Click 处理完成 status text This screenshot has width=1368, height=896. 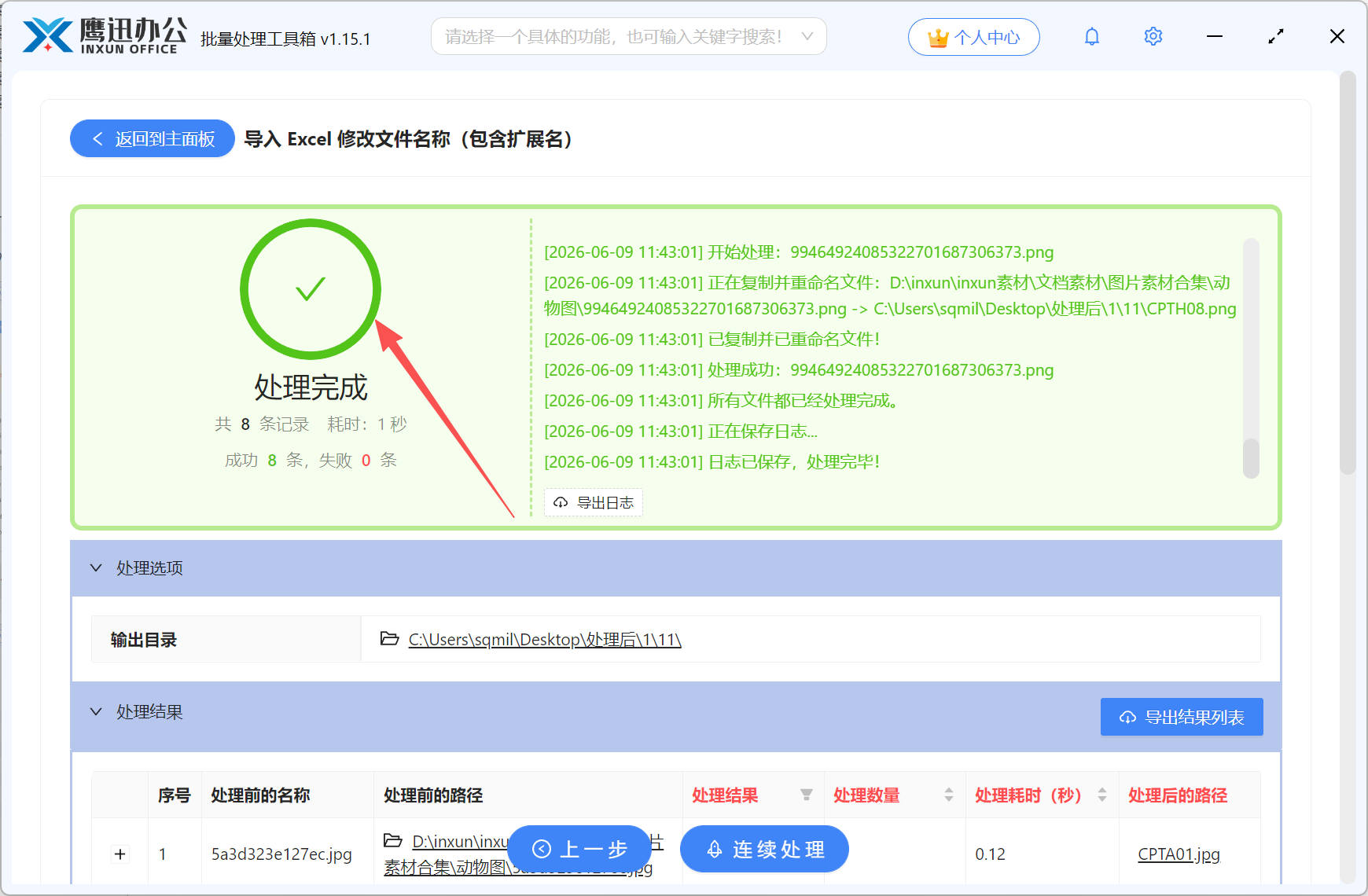point(311,387)
